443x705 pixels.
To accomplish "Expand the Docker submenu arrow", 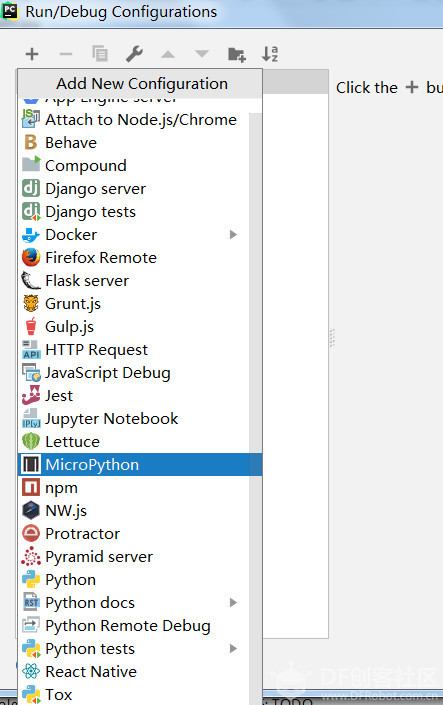I will click(x=233, y=235).
